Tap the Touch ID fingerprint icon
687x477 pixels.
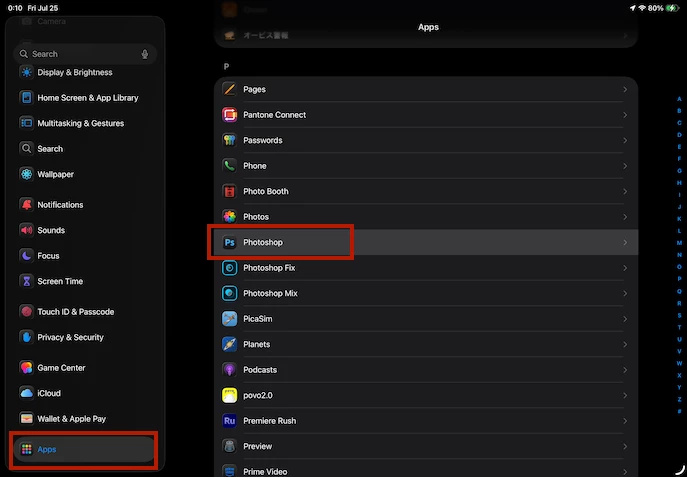pos(27,312)
